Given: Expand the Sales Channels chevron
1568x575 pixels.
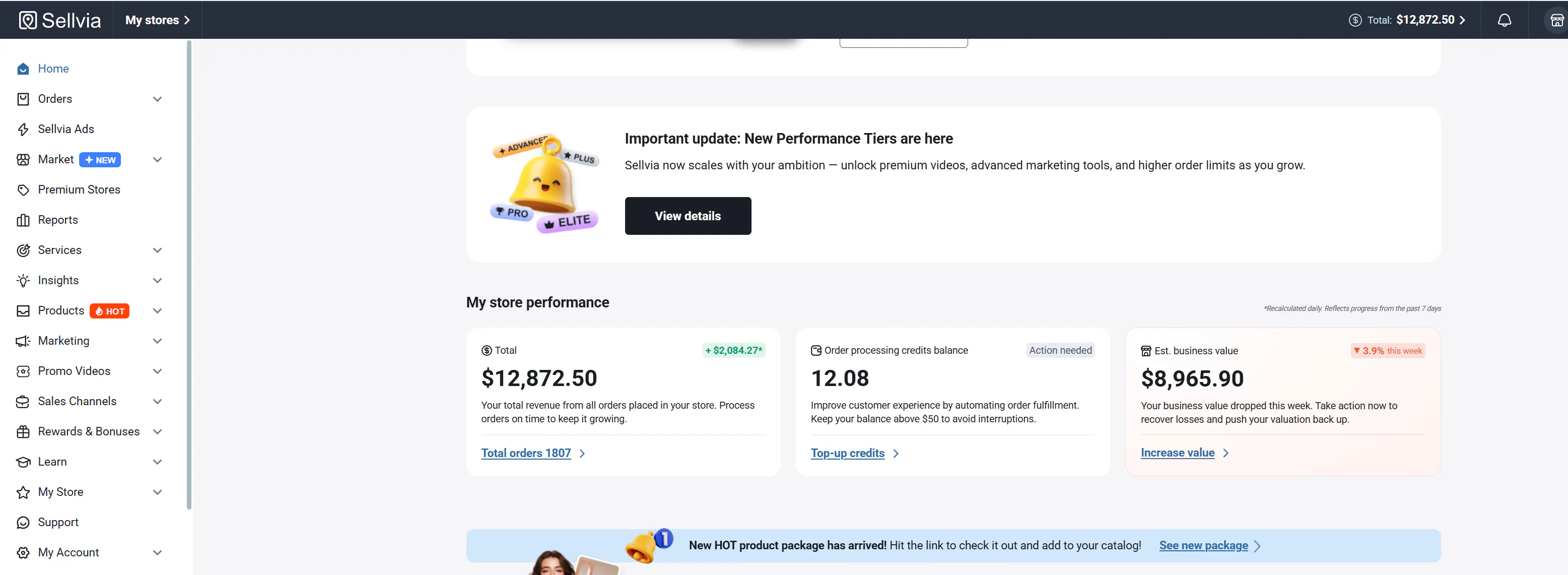Looking at the screenshot, I should coord(157,402).
